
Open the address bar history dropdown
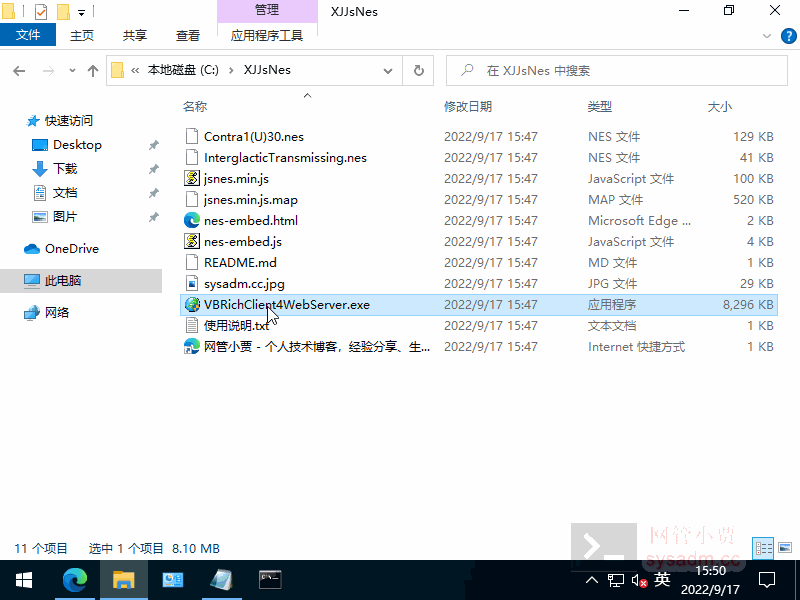(x=388, y=70)
